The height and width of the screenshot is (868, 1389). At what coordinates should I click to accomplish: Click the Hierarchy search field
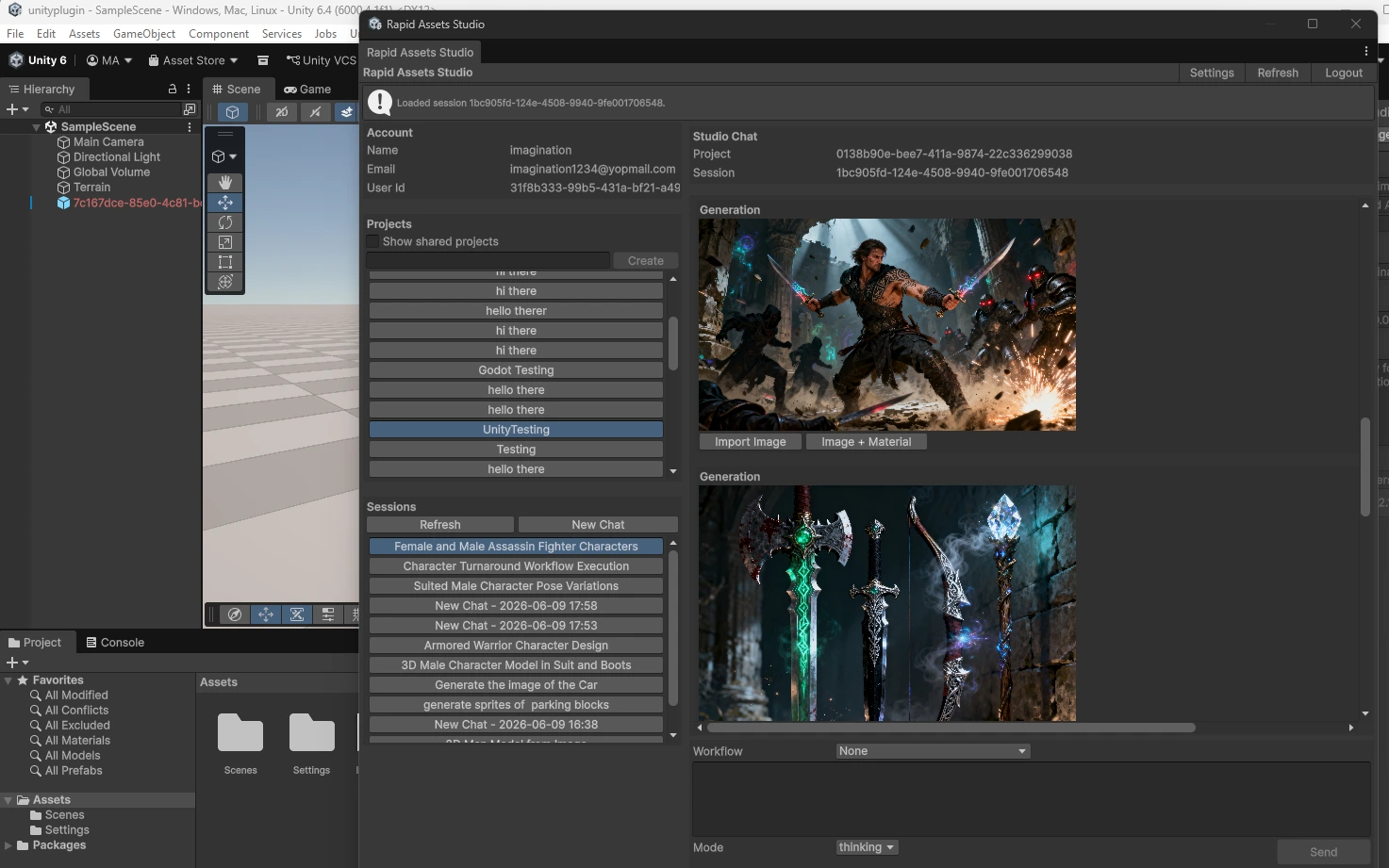pyautogui.click(x=112, y=109)
